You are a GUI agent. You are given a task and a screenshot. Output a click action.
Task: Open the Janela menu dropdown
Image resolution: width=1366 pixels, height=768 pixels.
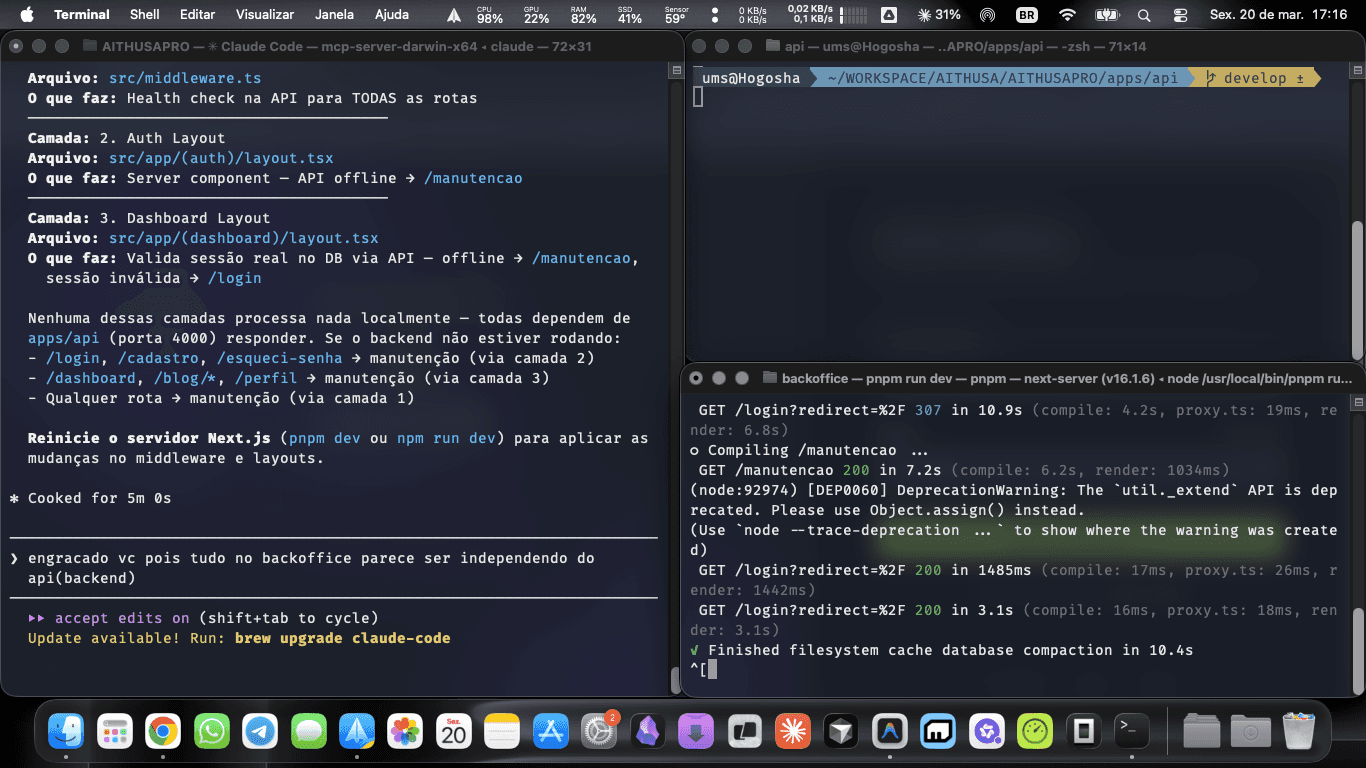(335, 15)
